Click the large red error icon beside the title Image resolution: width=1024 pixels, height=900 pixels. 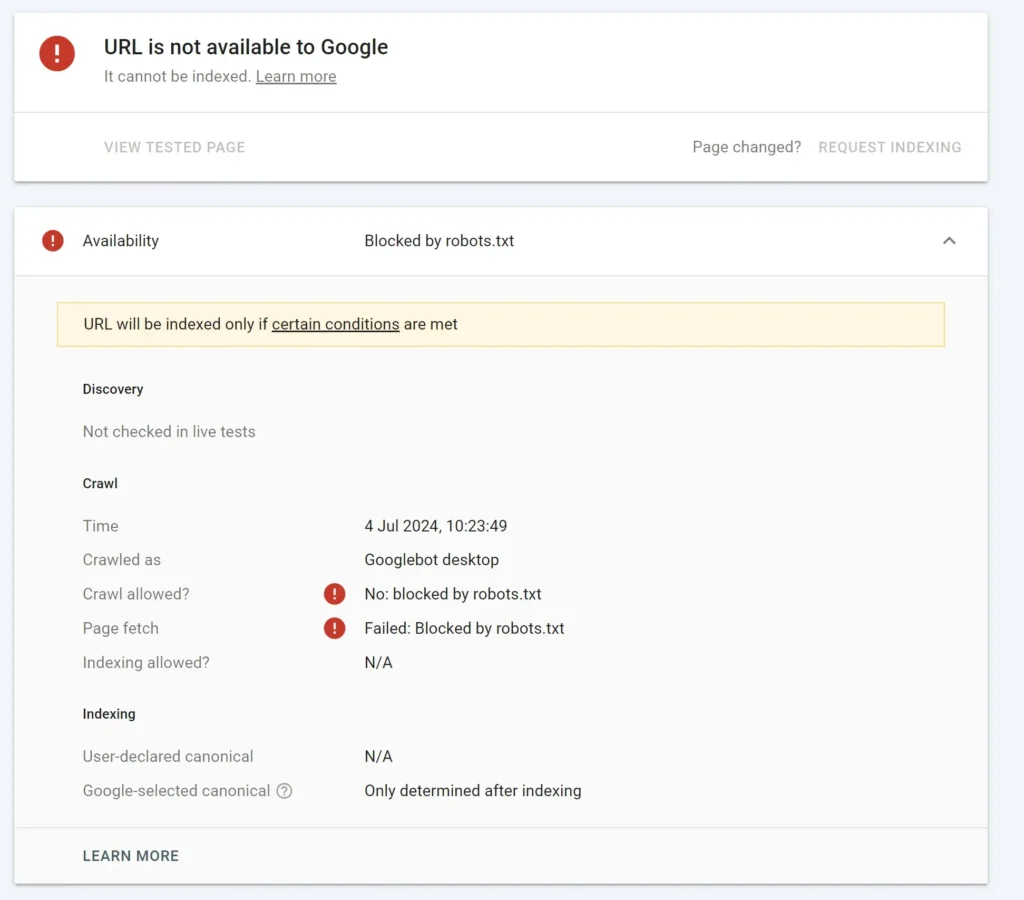57,53
